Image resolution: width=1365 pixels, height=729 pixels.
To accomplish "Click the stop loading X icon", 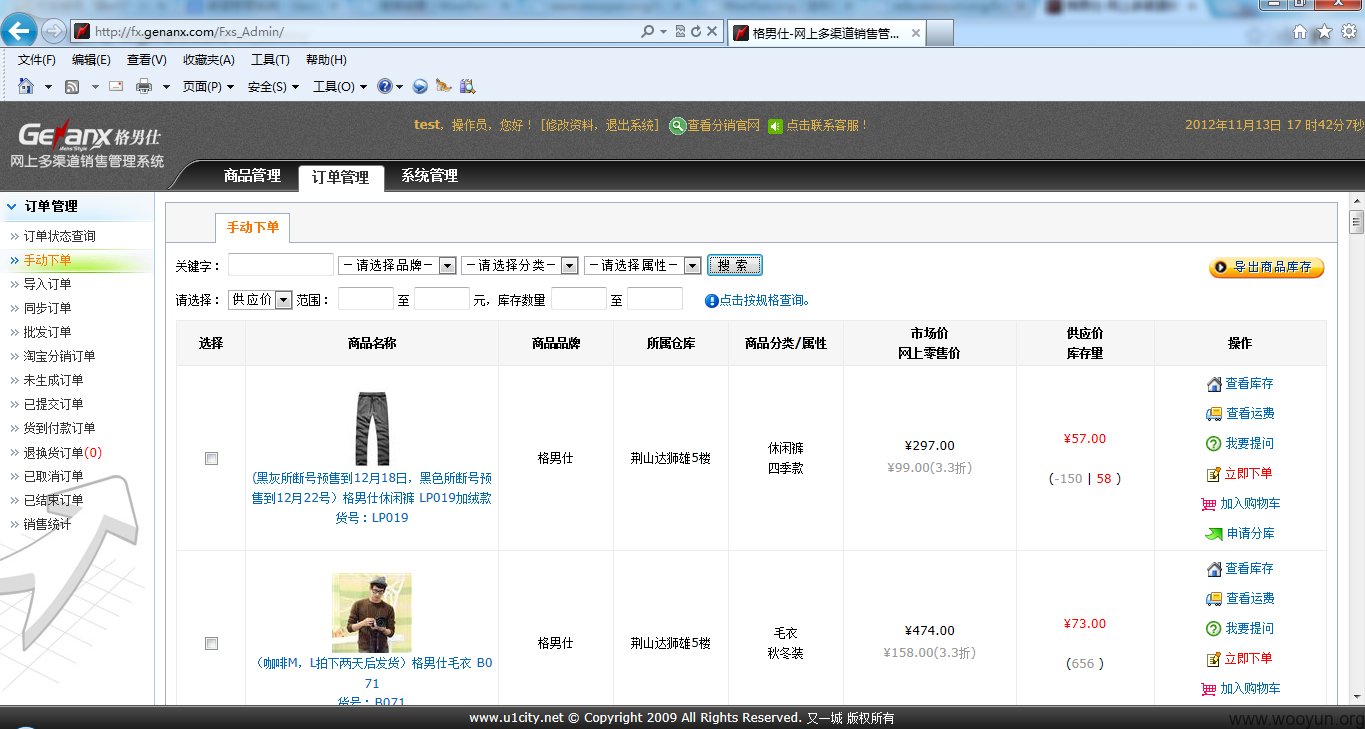I will coord(712,31).
